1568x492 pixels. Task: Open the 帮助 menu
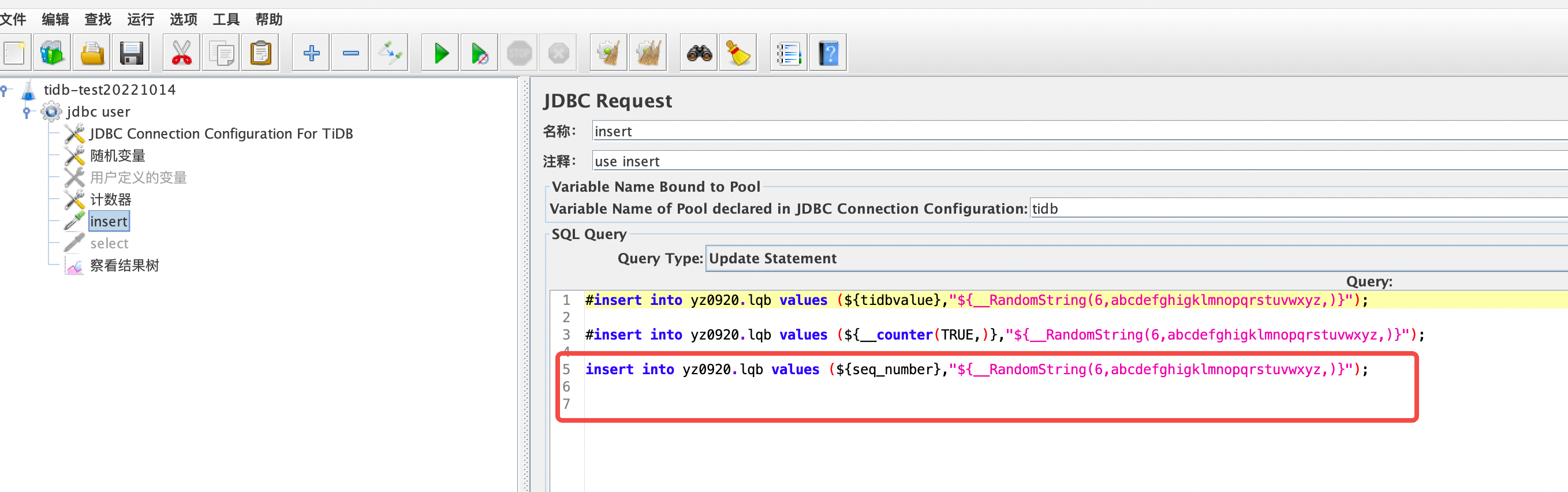coord(268,20)
